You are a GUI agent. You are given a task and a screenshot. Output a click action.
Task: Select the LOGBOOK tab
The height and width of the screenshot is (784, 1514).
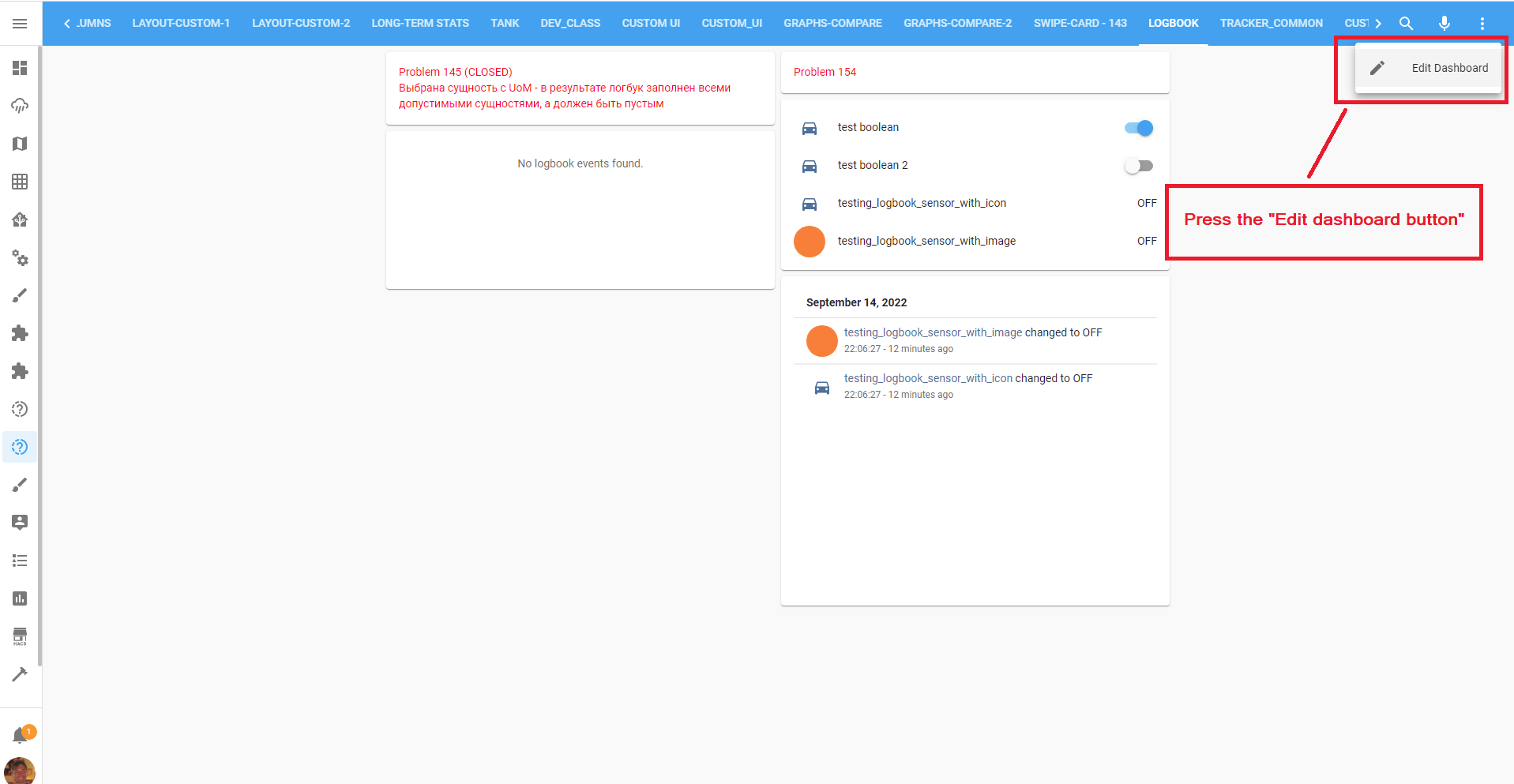1173,23
